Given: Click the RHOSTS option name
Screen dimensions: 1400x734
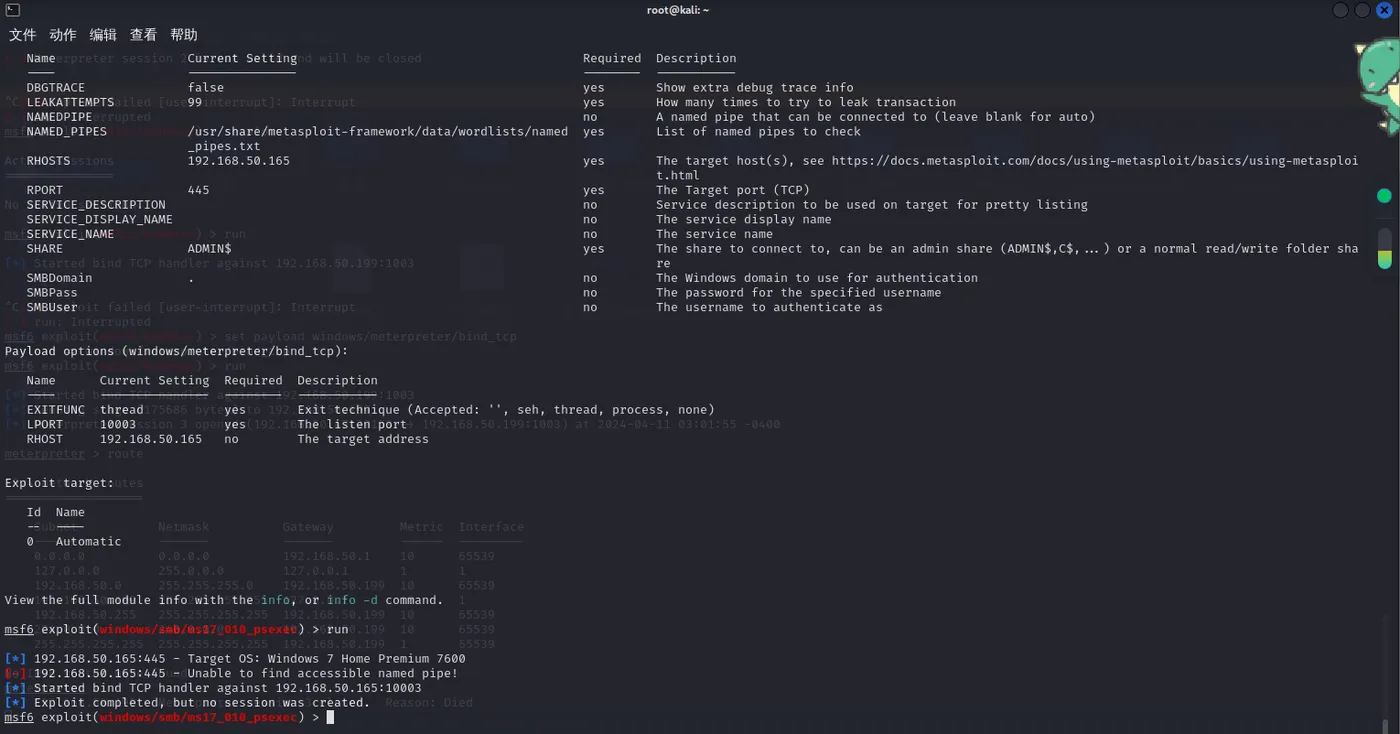Looking at the screenshot, I should point(49,161).
